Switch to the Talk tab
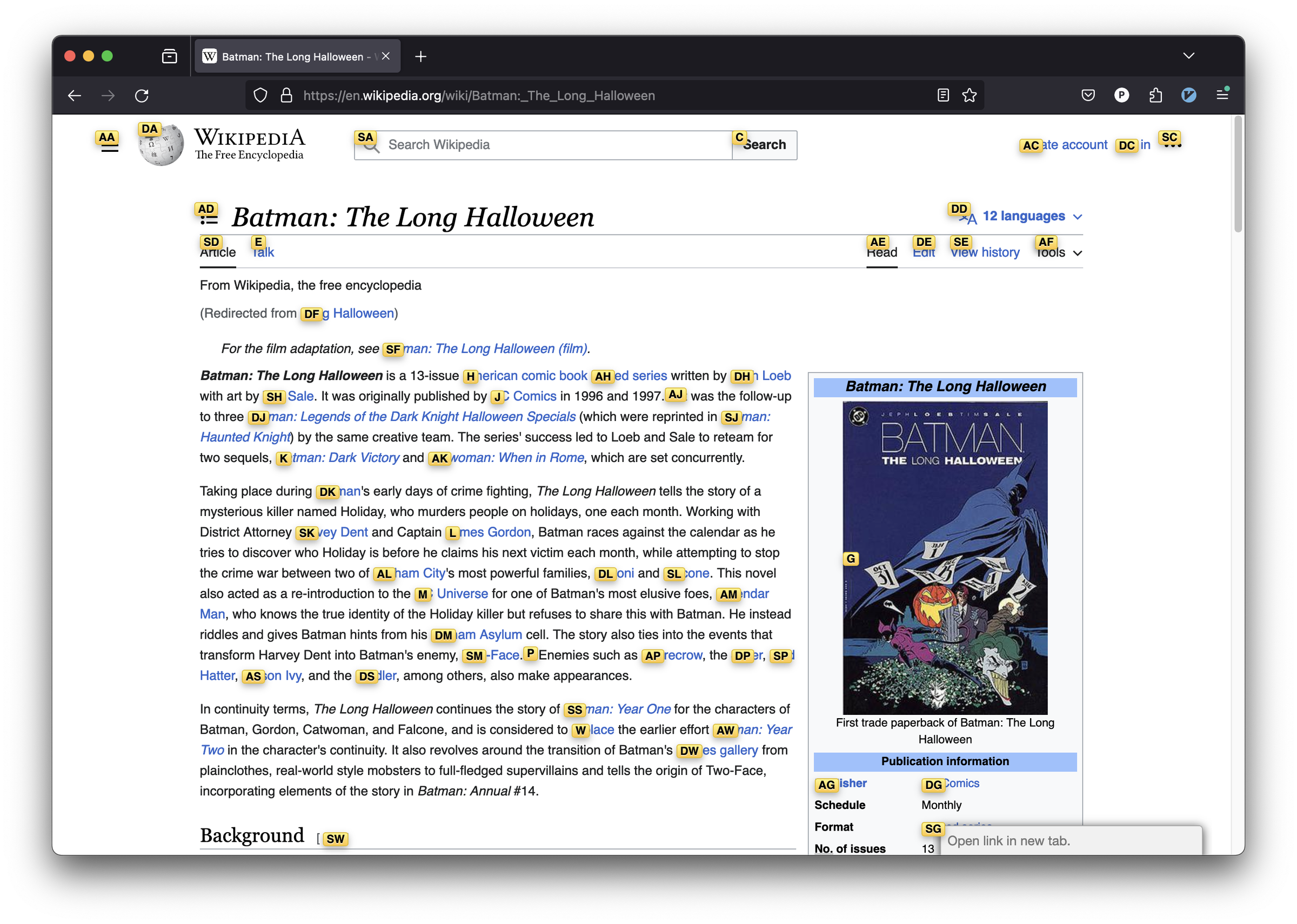This screenshot has height=924, width=1297. click(x=263, y=253)
